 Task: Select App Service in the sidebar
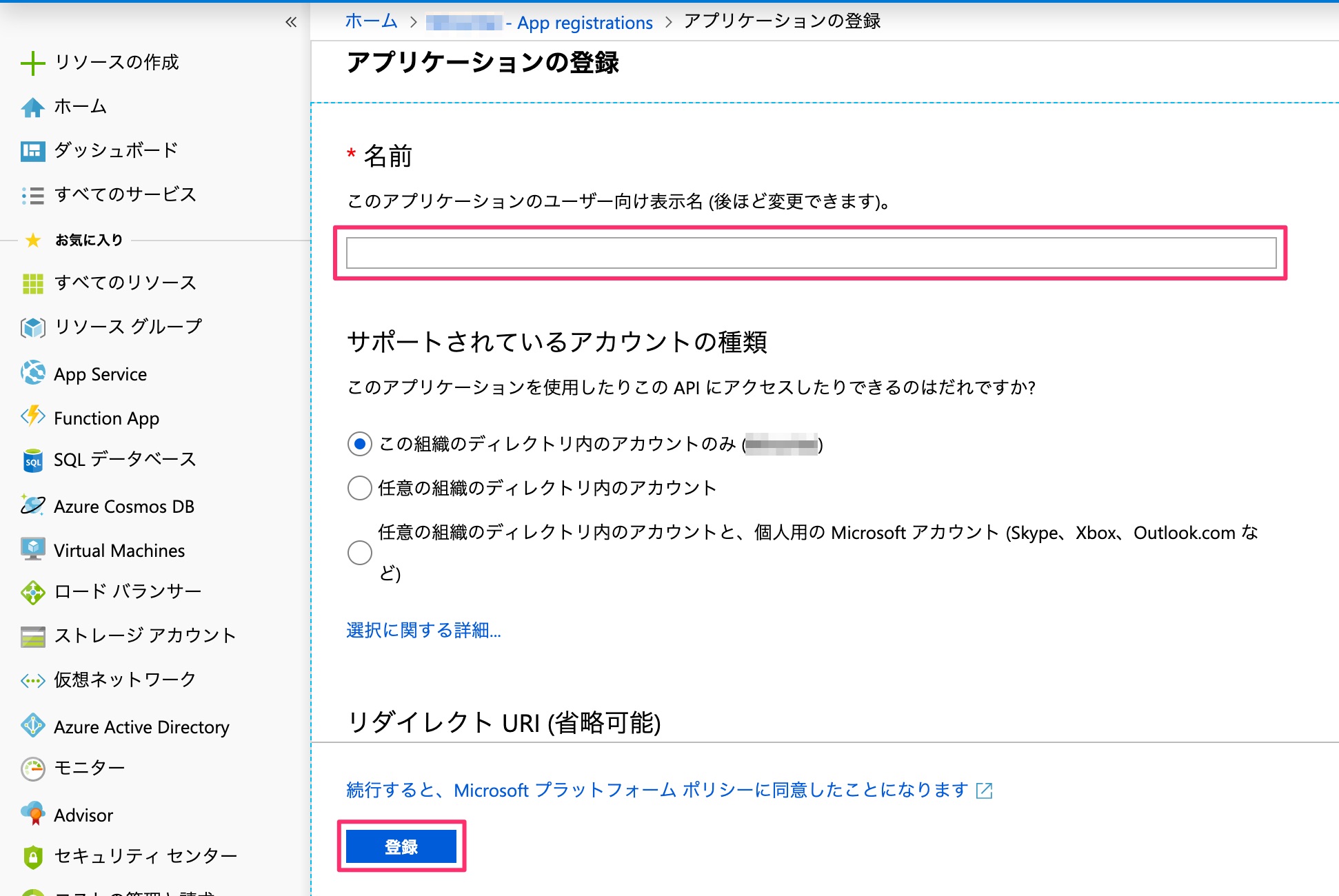click(x=100, y=374)
